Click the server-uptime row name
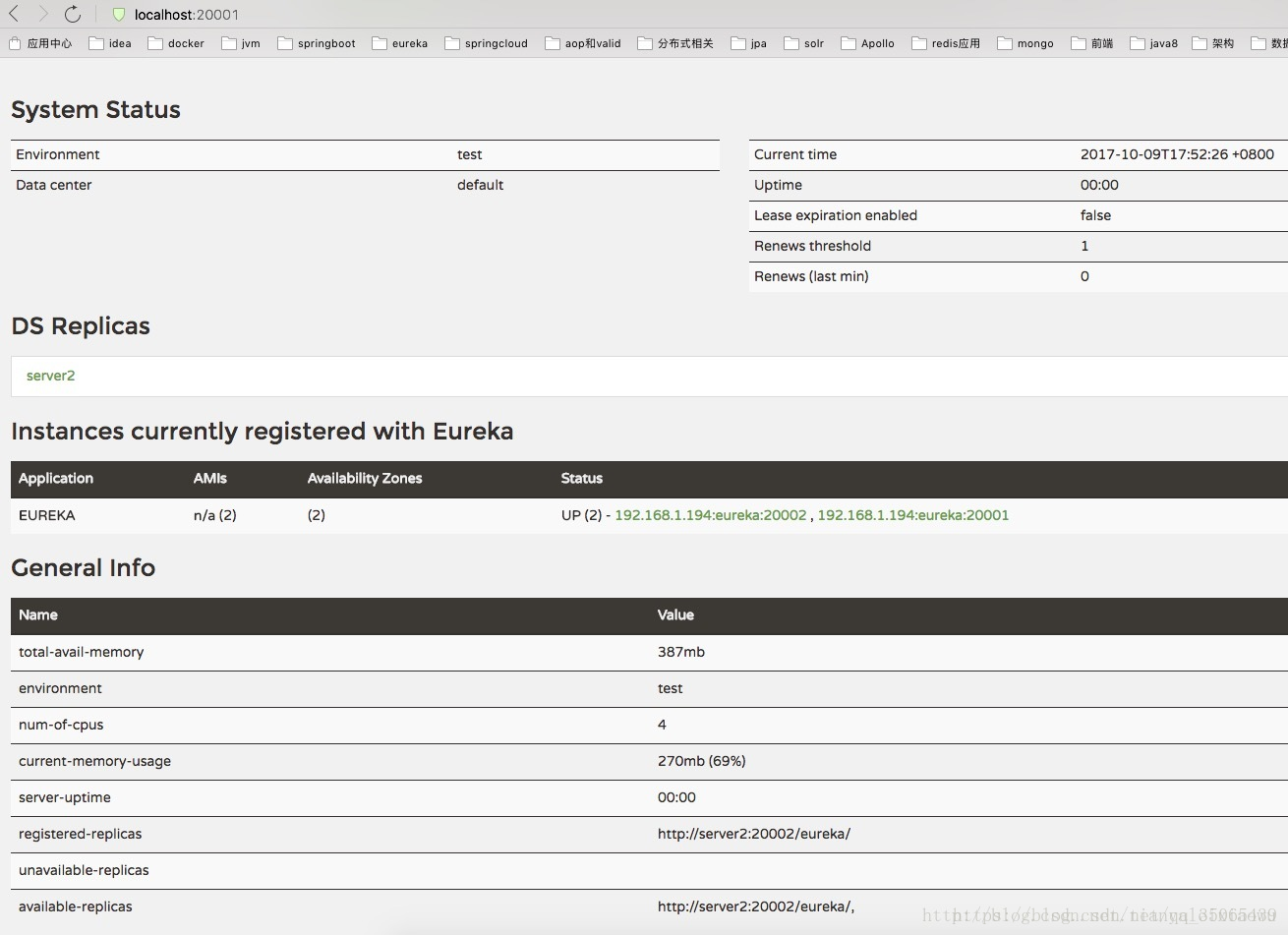Image resolution: width=1288 pixels, height=935 pixels. click(65, 797)
